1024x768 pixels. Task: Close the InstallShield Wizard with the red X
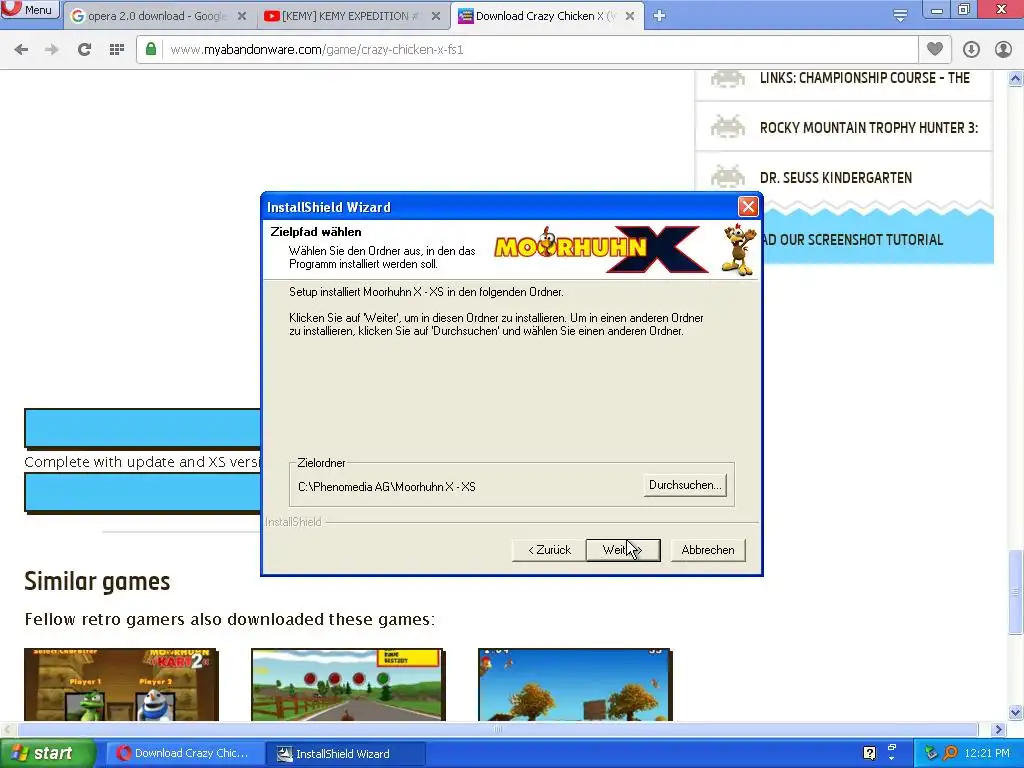click(748, 207)
